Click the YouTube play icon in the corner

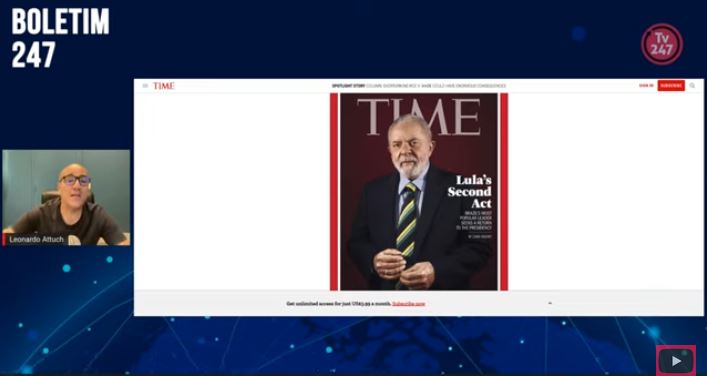click(x=676, y=360)
